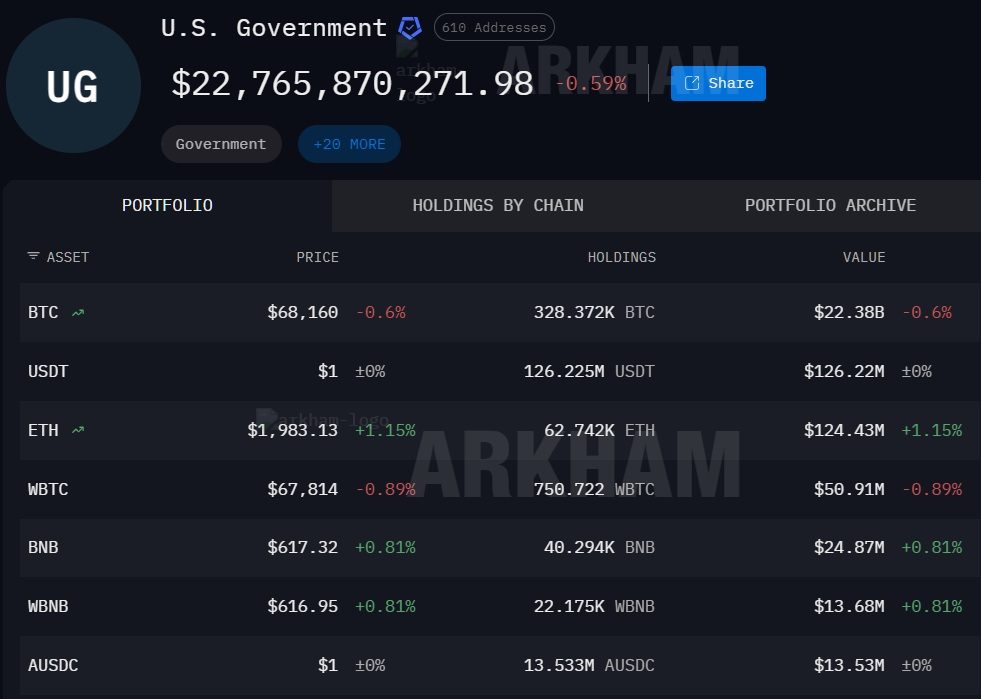Click the BNB asset label
The image size is (981, 699).
tap(43, 547)
